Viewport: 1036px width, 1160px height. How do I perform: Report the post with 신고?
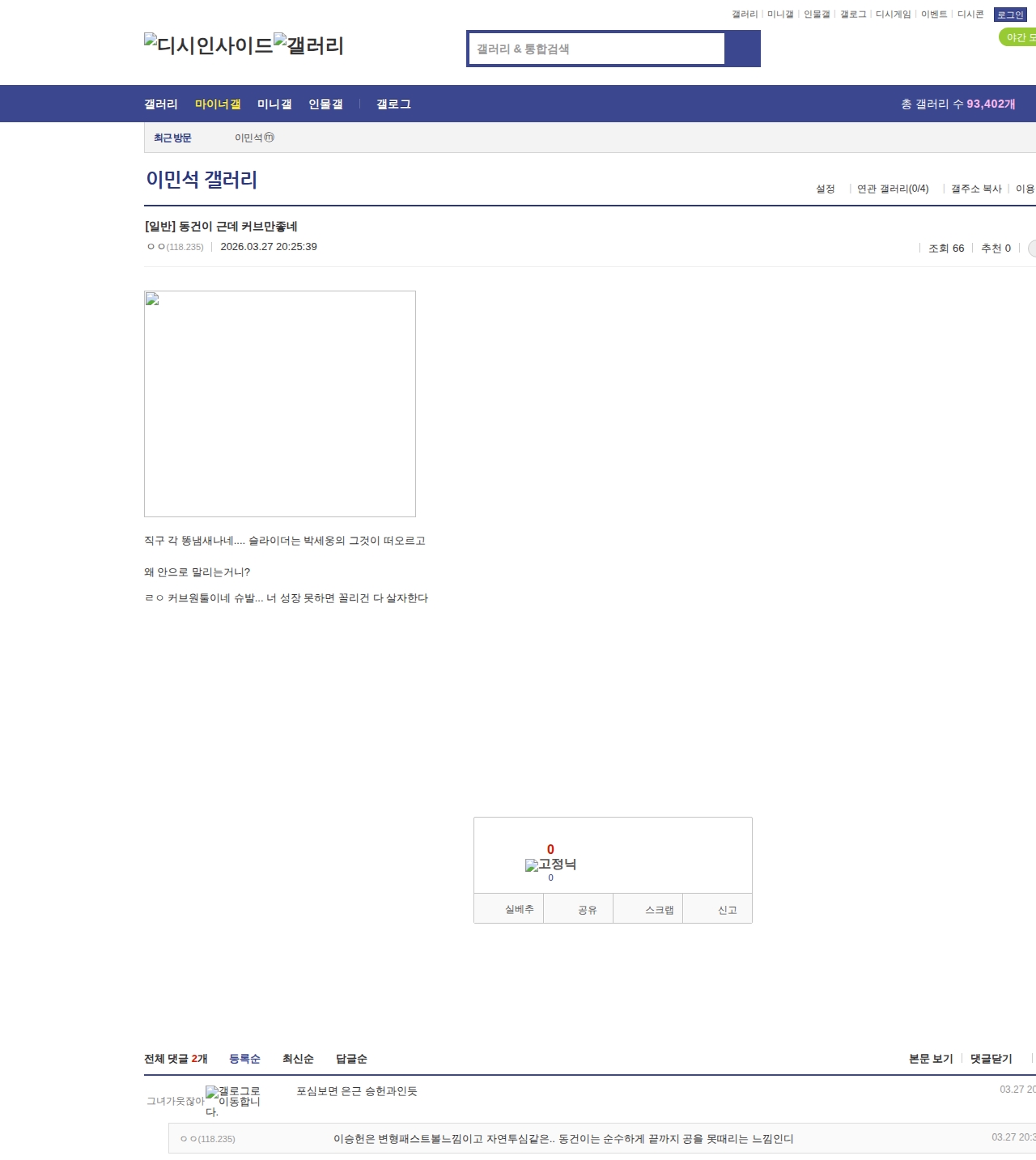coord(727,910)
